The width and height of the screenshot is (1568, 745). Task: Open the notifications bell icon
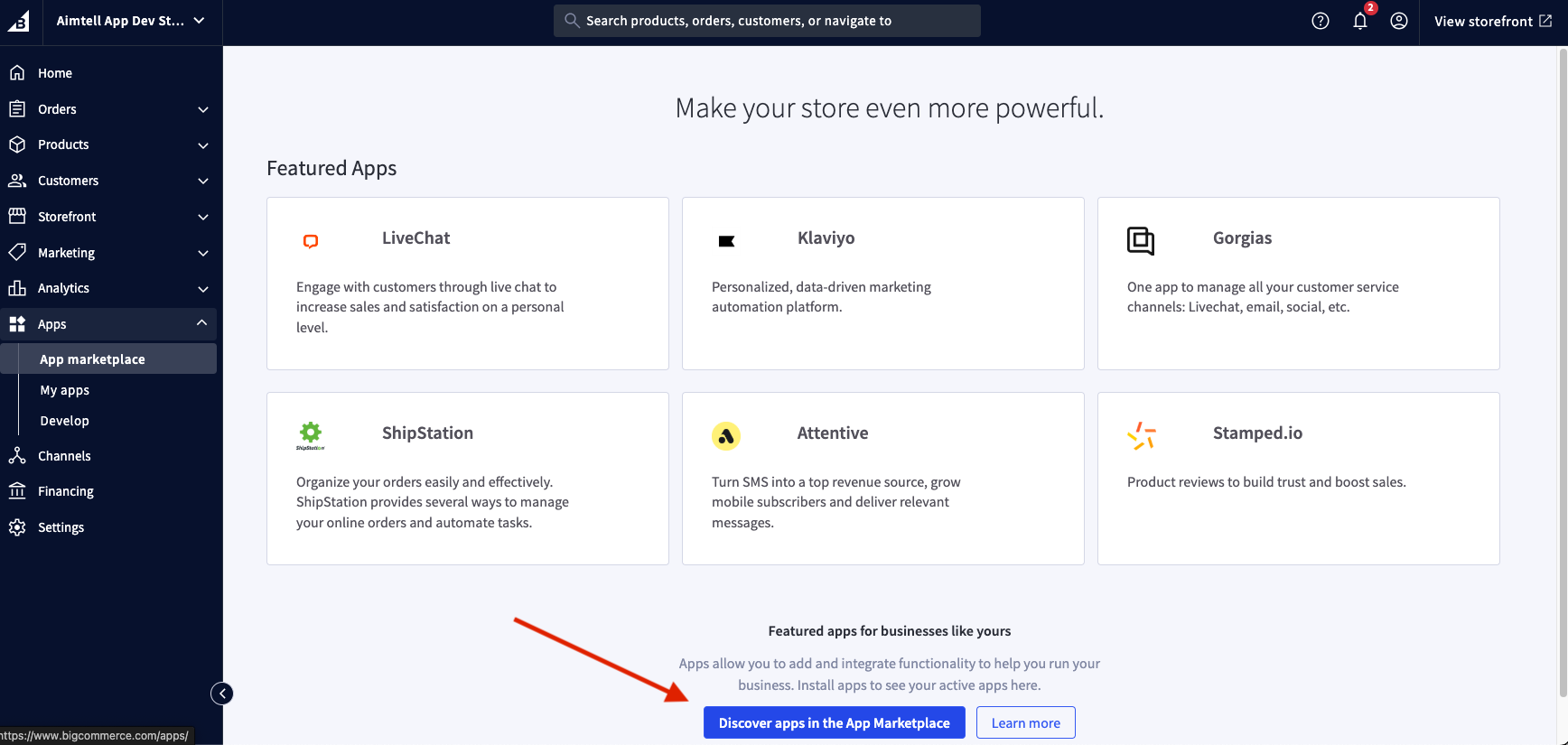coord(1359,21)
